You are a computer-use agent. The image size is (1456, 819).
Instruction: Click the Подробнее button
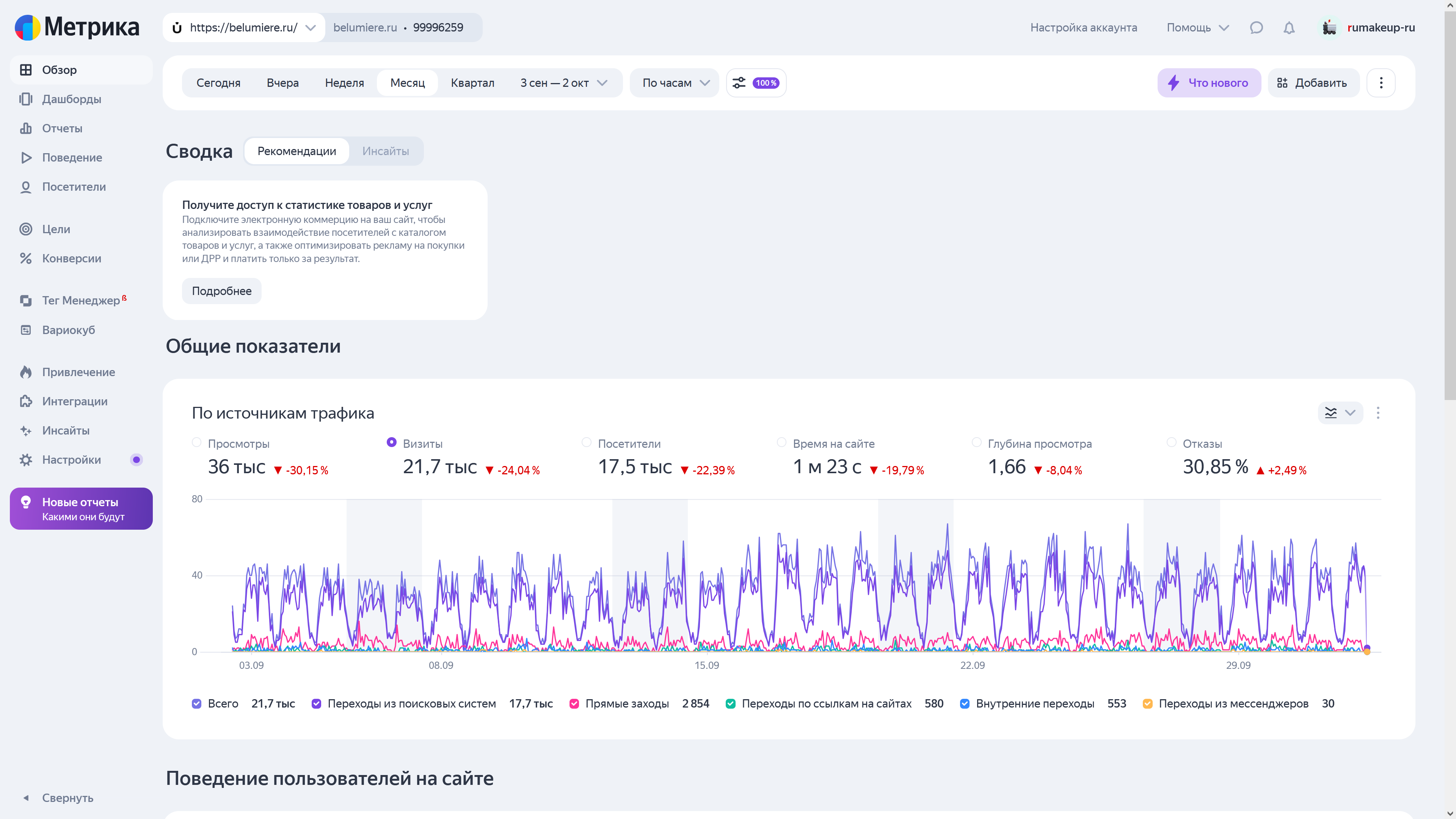tap(221, 291)
